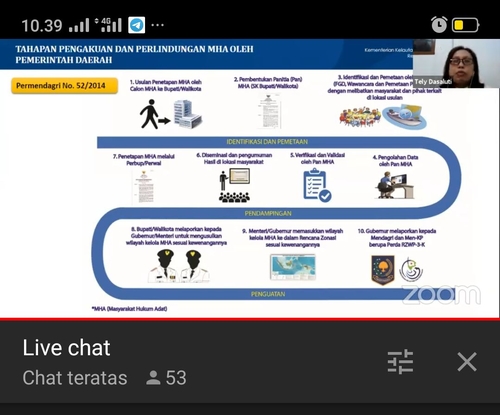Tap the Live chat heading
500x415 pixels.
[x=66, y=348]
